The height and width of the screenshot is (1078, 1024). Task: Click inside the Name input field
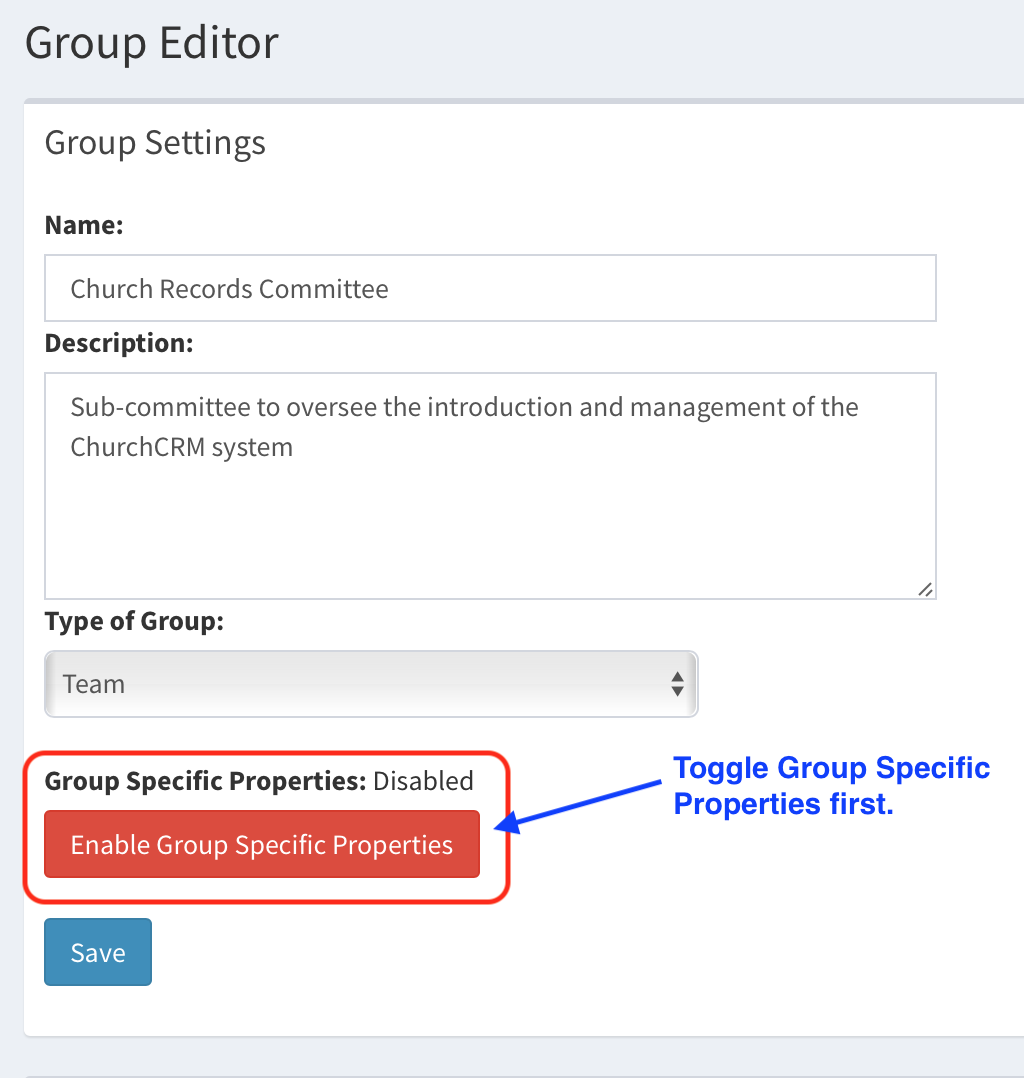click(490, 288)
